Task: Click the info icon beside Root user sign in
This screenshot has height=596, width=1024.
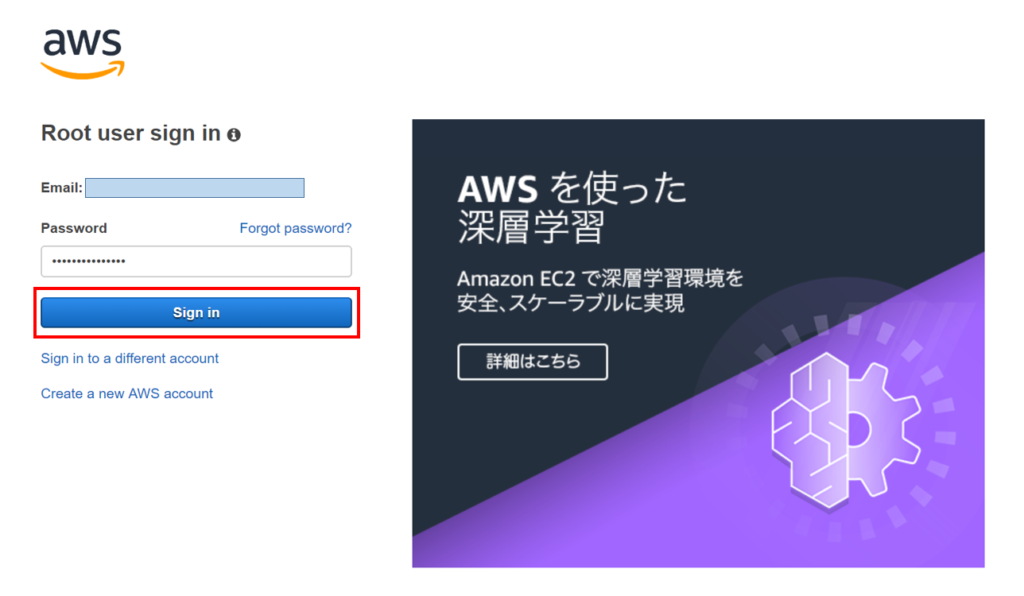Action: point(234,134)
